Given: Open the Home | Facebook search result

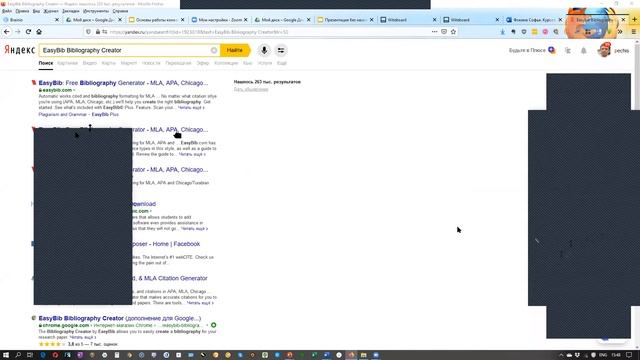Looking at the screenshot, I should [x=166, y=244].
